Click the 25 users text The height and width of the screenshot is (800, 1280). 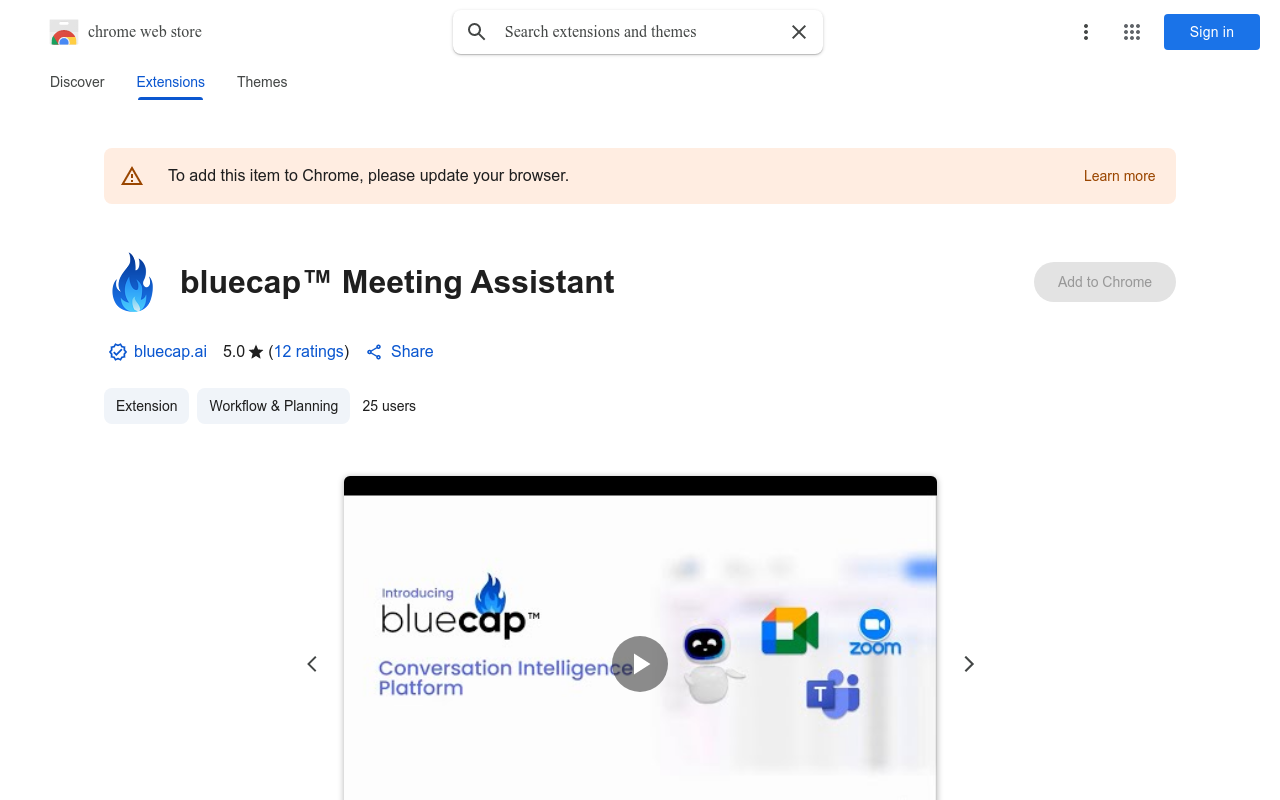[389, 406]
